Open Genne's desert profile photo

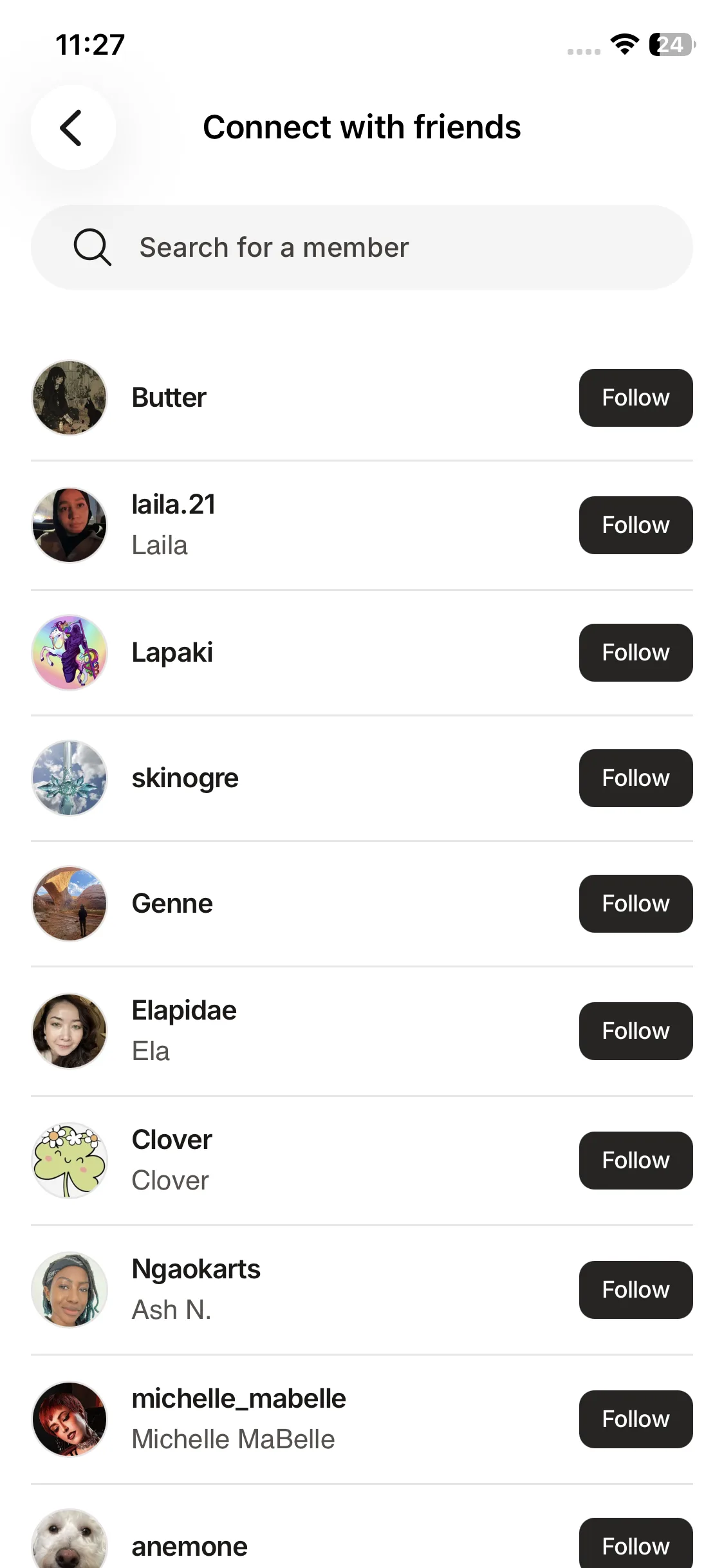(x=70, y=904)
